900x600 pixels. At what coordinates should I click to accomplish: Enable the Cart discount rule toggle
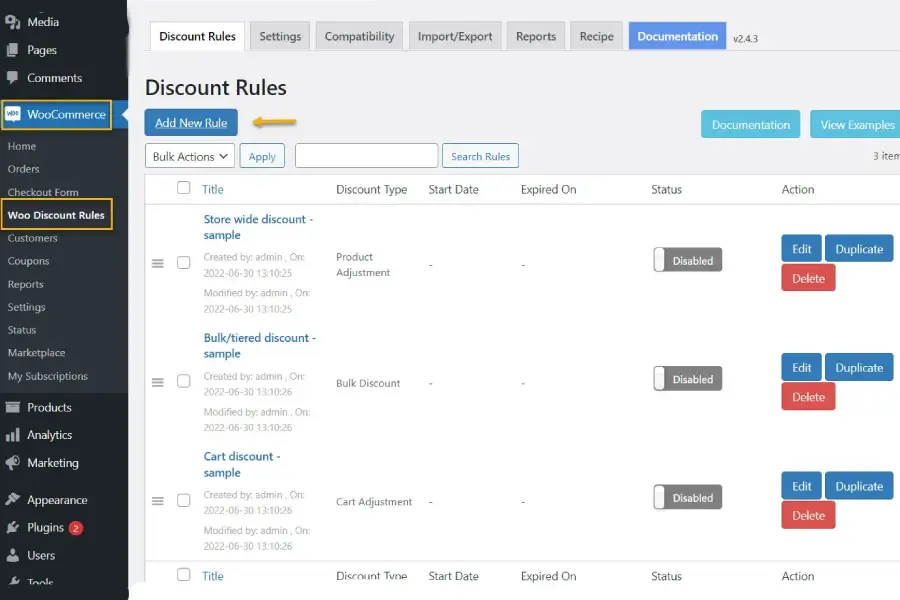tap(688, 497)
